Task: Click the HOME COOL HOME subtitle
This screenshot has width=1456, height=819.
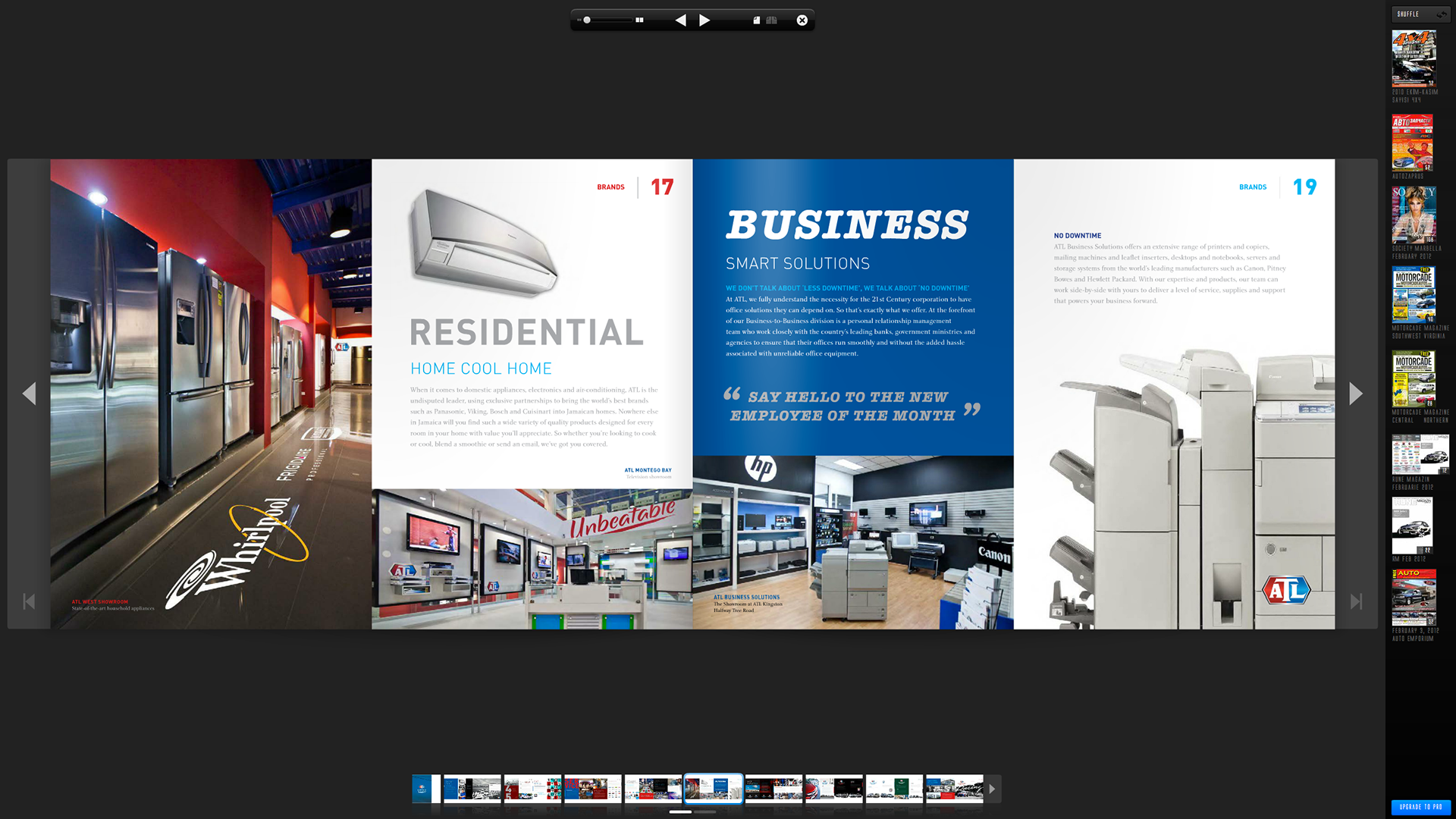Action: pos(481,369)
